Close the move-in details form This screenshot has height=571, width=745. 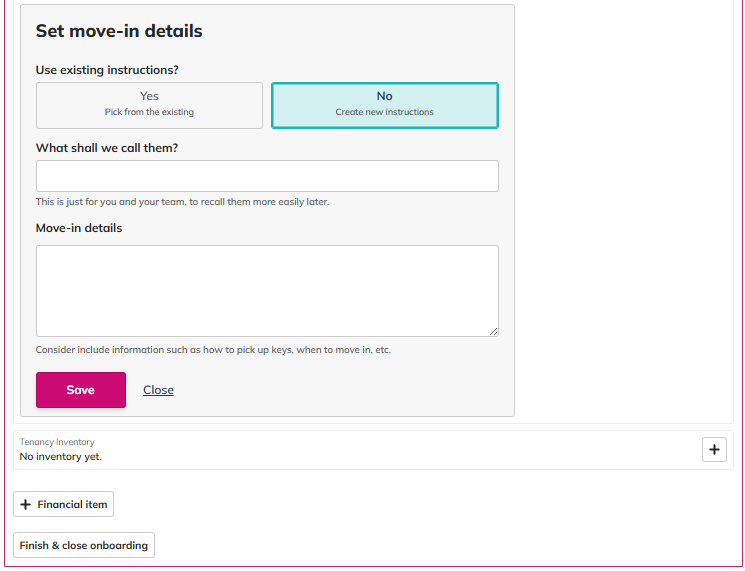coord(158,390)
